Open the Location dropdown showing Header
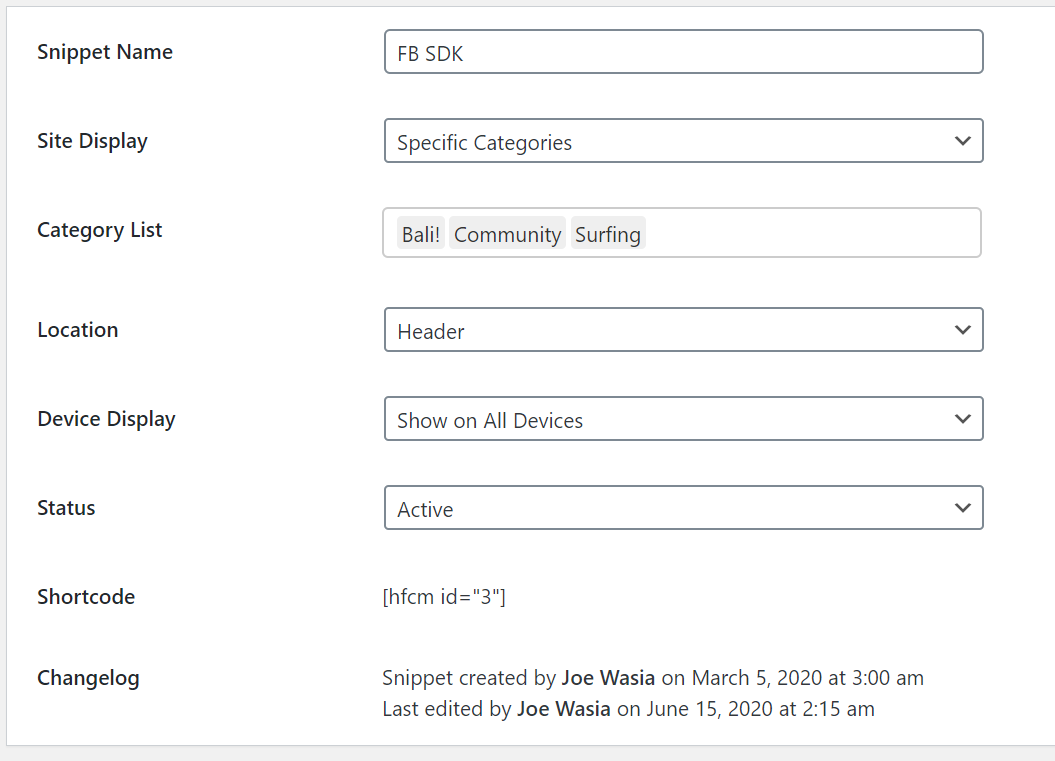The width and height of the screenshot is (1055, 761). click(684, 330)
